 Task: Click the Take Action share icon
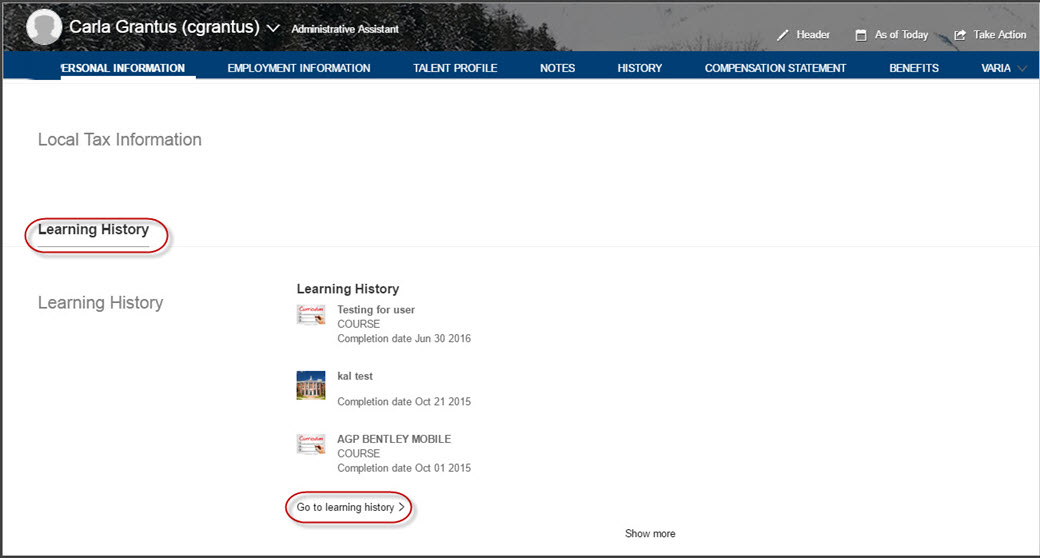[x=960, y=35]
